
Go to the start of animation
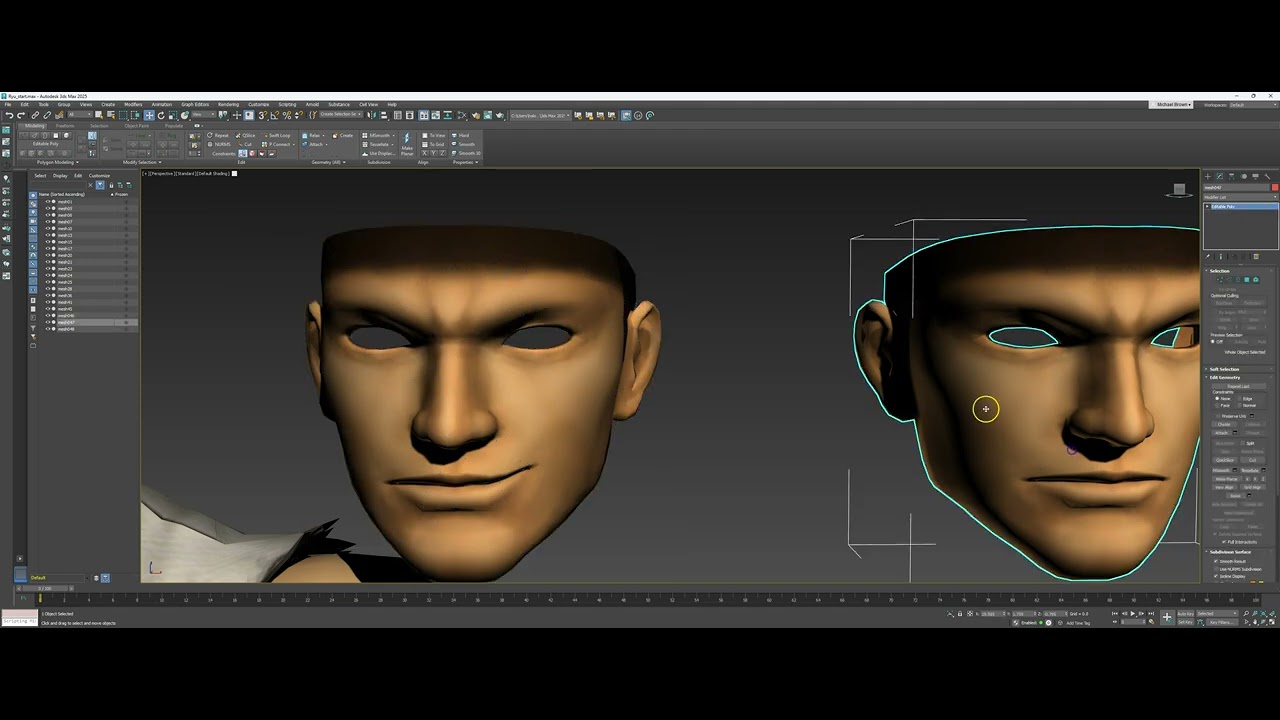pos(1116,614)
